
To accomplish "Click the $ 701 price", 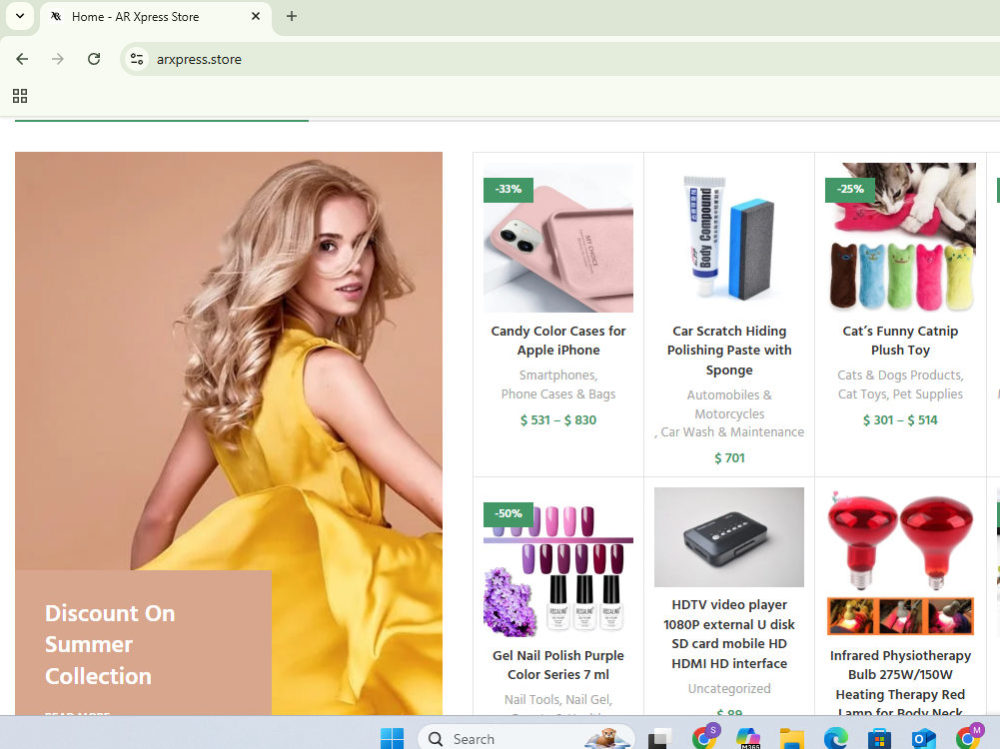I will point(729,458).
